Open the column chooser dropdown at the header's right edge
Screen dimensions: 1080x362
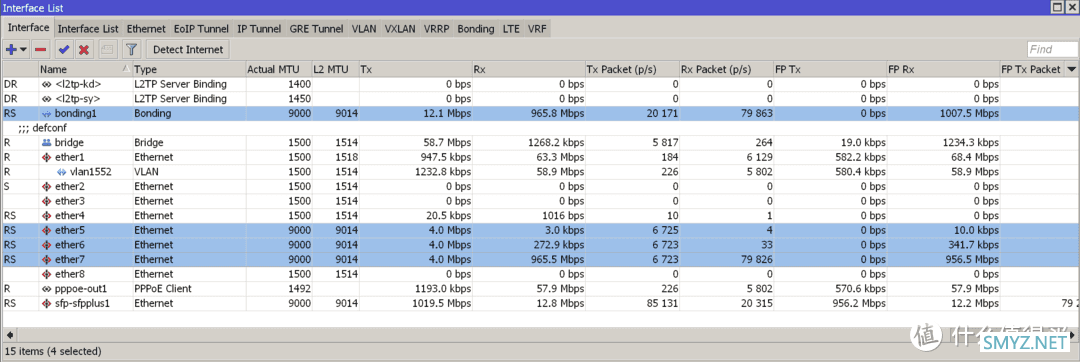pyautogui.click(x=1071, y=69)
